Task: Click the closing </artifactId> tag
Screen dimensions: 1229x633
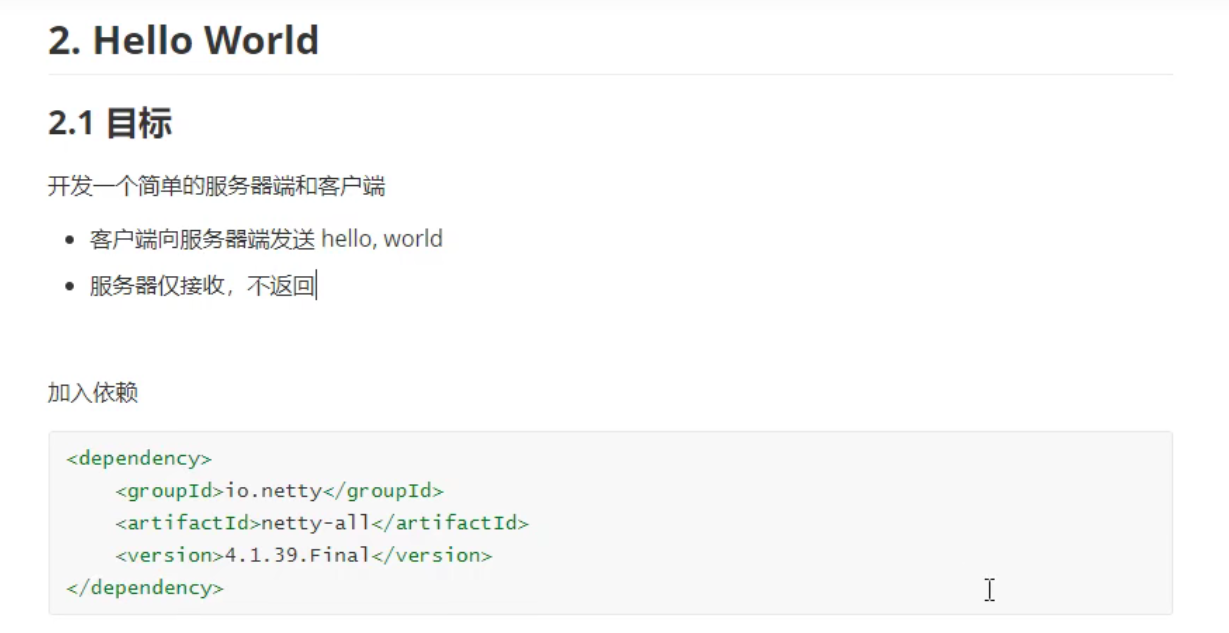Action: pos(449,523)
